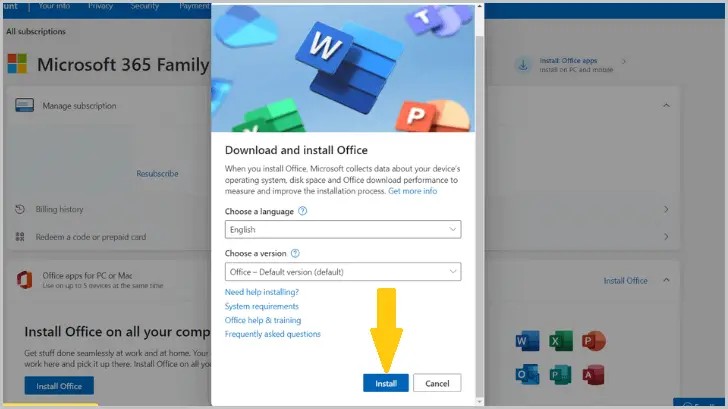Click the blue Install Office button

coord(59,386)
